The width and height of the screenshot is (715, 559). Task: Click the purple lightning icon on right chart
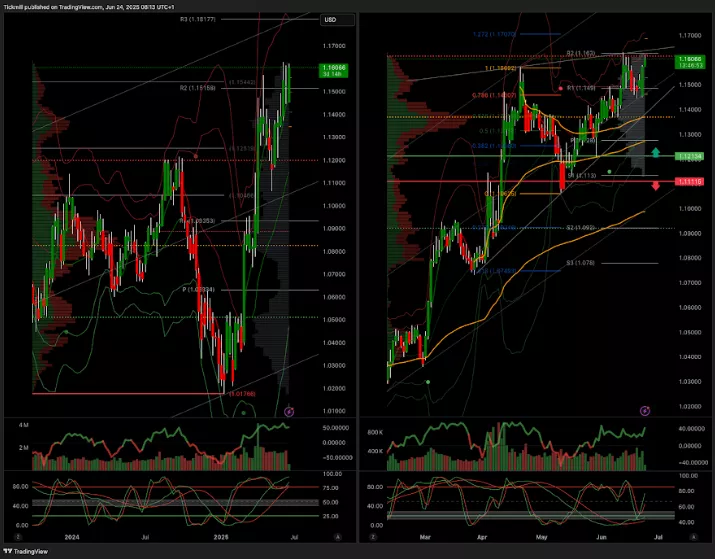tap(645, 410)
